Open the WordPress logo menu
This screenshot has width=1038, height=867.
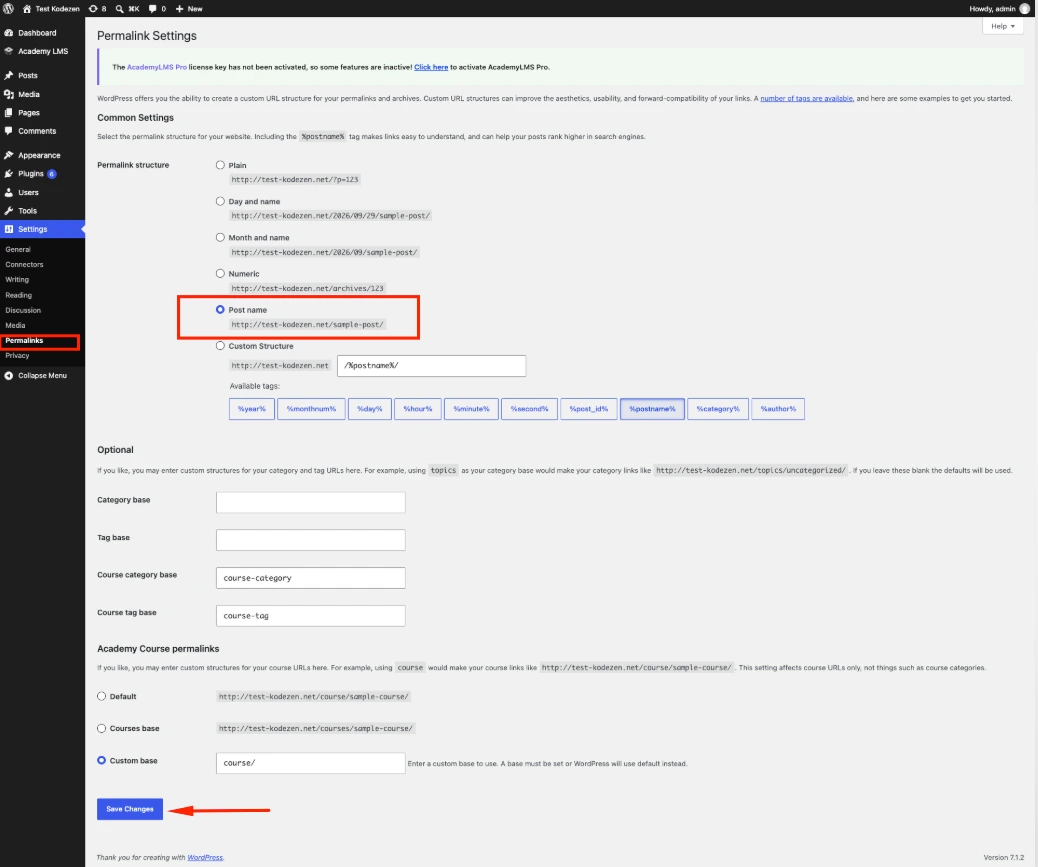coord(9,9)
